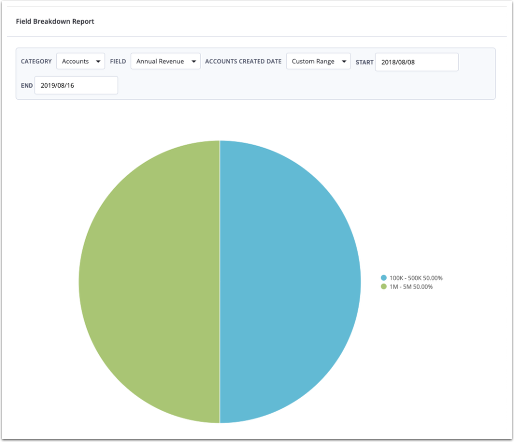The image size is (514, 442).
Task: Click the arrow on Annual Revenue dropdown
Action: (x=194, y=61)
